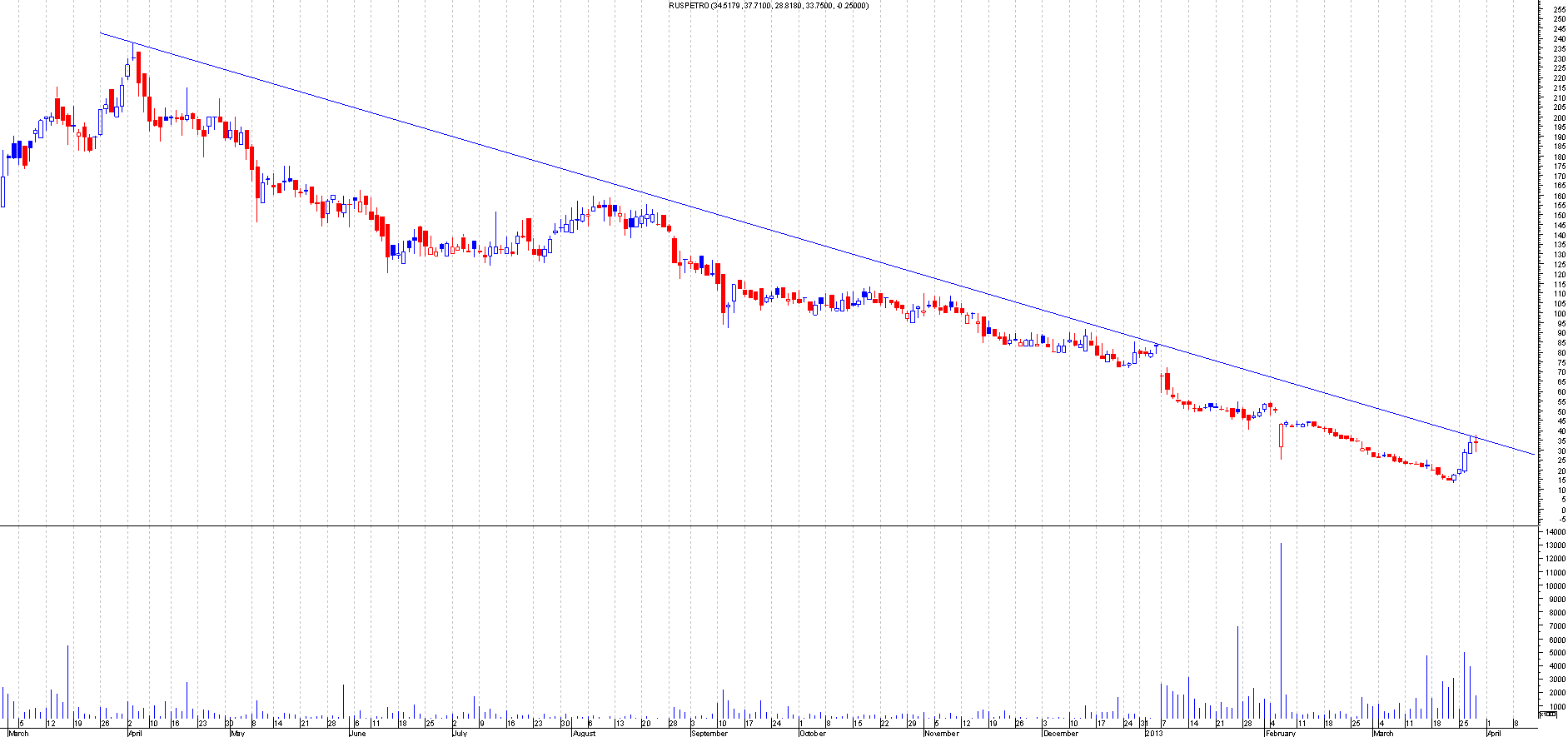
Task: Click the July month label
Action: click(459, 734)
